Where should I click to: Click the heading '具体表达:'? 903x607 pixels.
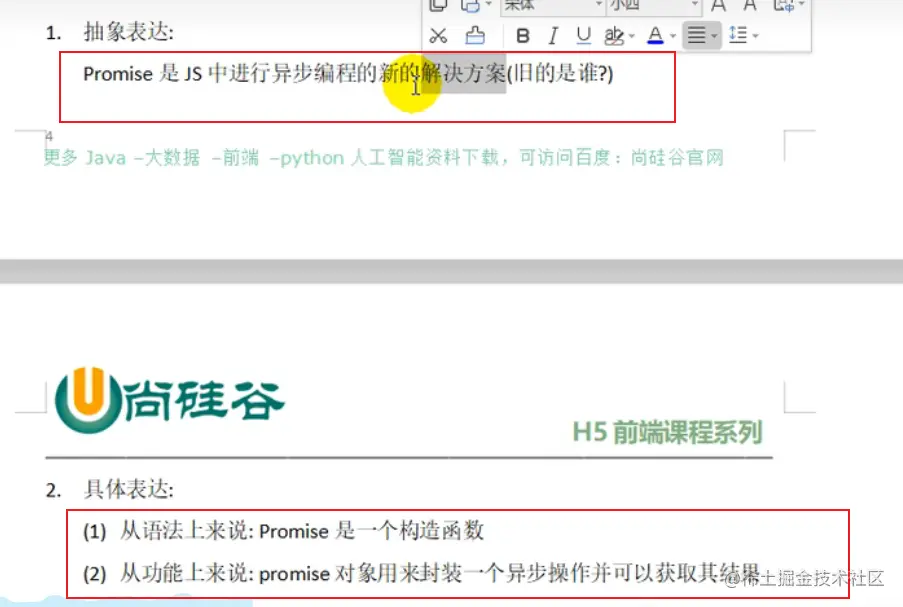click(x=128, y=490)
